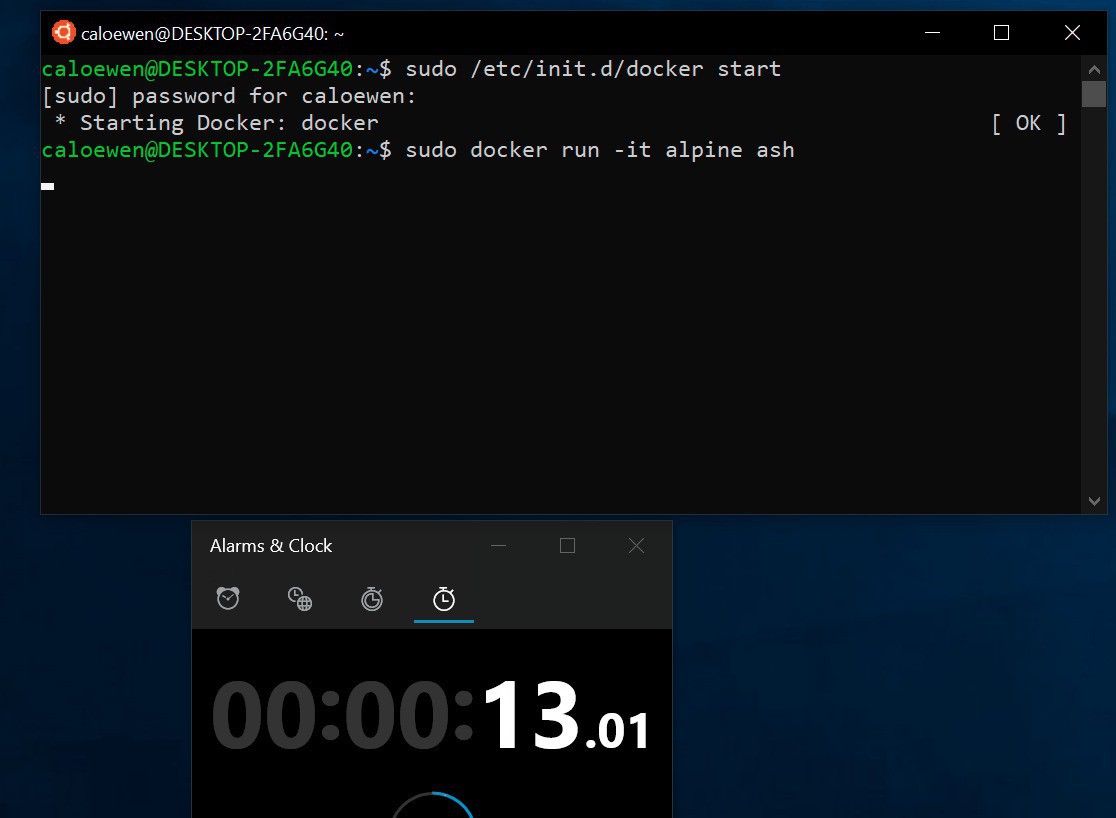Click the Alarms & Clock window title

coord(270,546)
